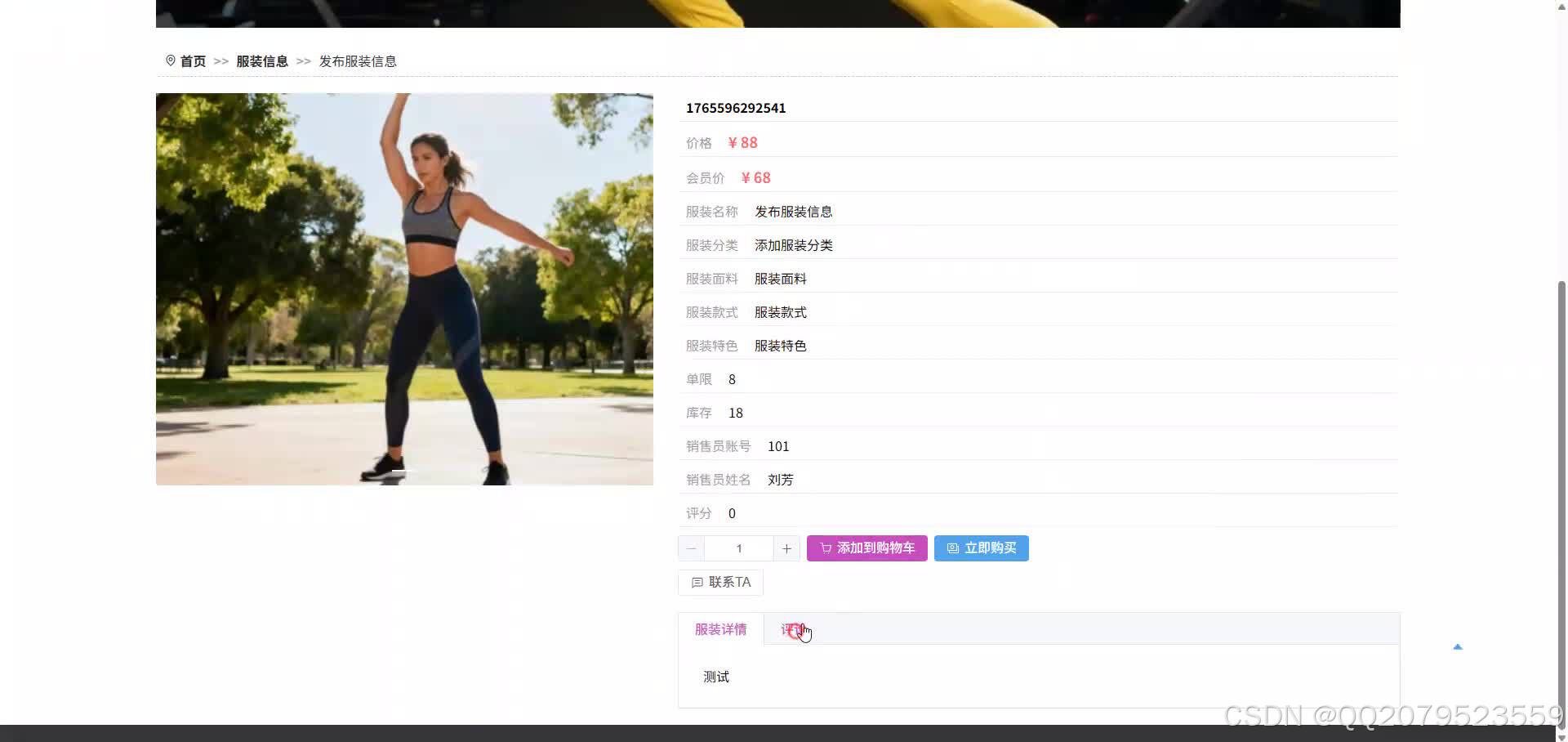1568x742 pixels.
Task: Click 发布服装信息 in breadcrumb
Action: 358,61
